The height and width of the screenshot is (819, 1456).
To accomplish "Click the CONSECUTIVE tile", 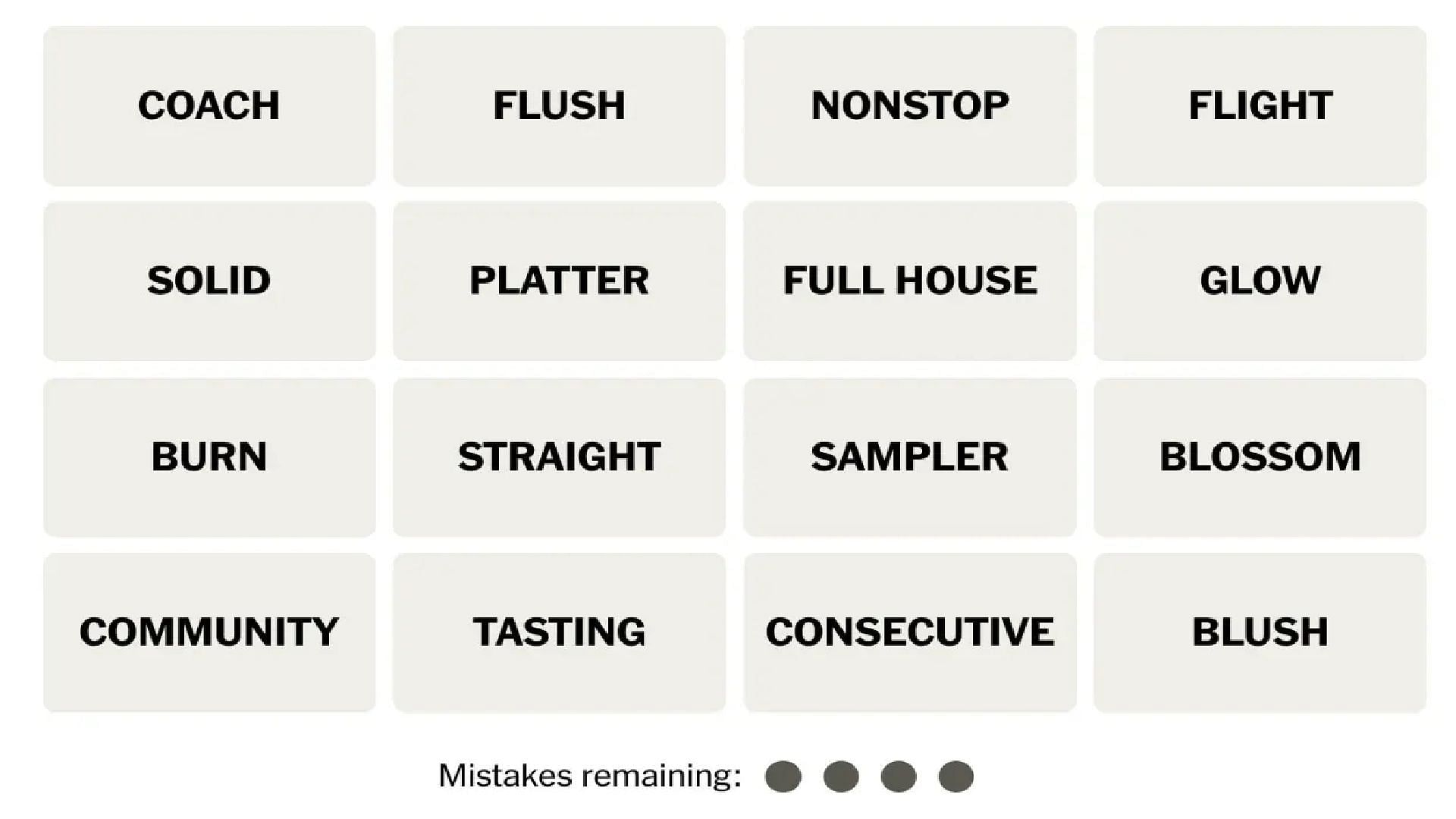I will 908,631.
